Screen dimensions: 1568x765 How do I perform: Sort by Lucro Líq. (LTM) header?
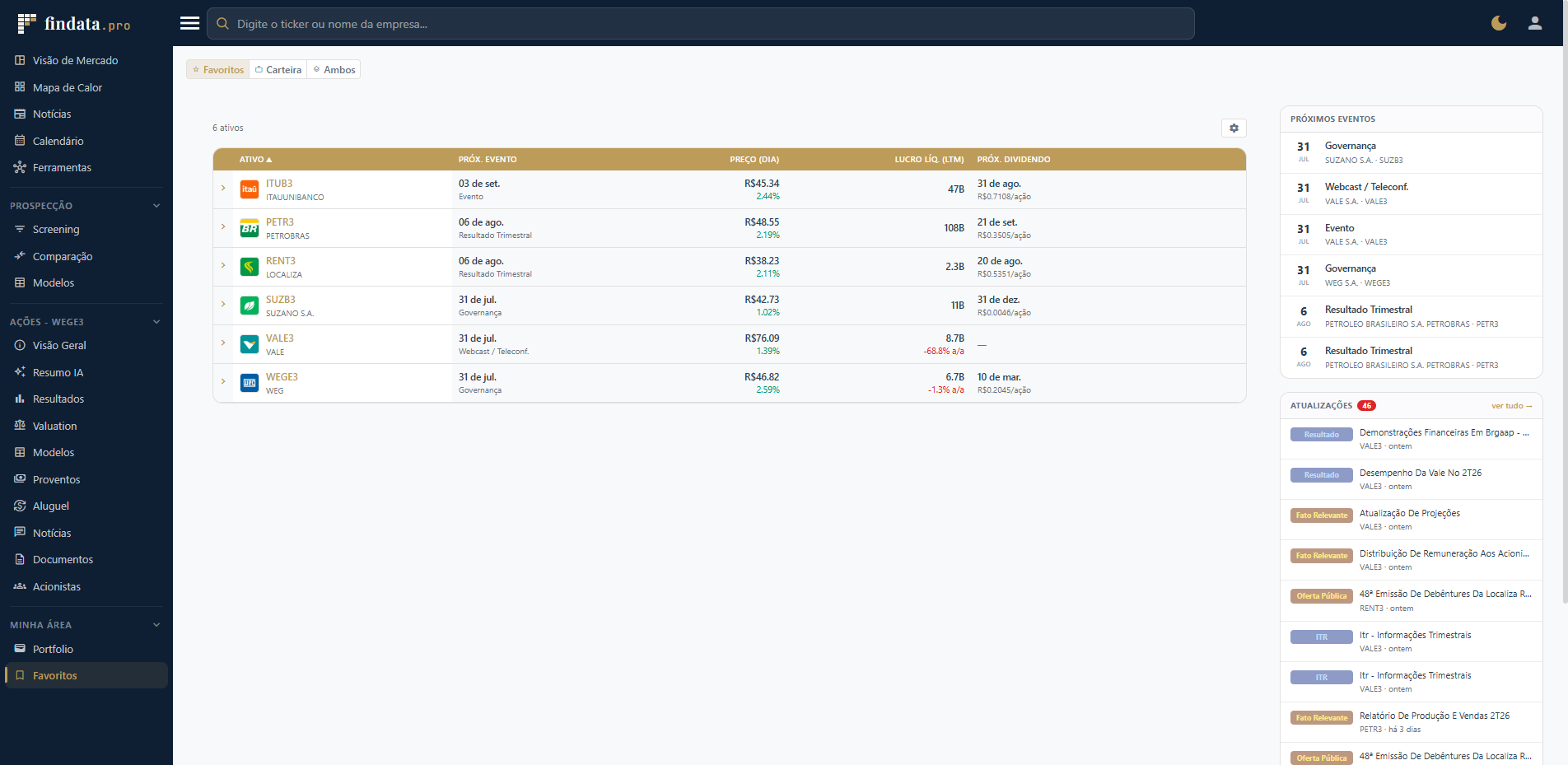click(x=929, y=160)
